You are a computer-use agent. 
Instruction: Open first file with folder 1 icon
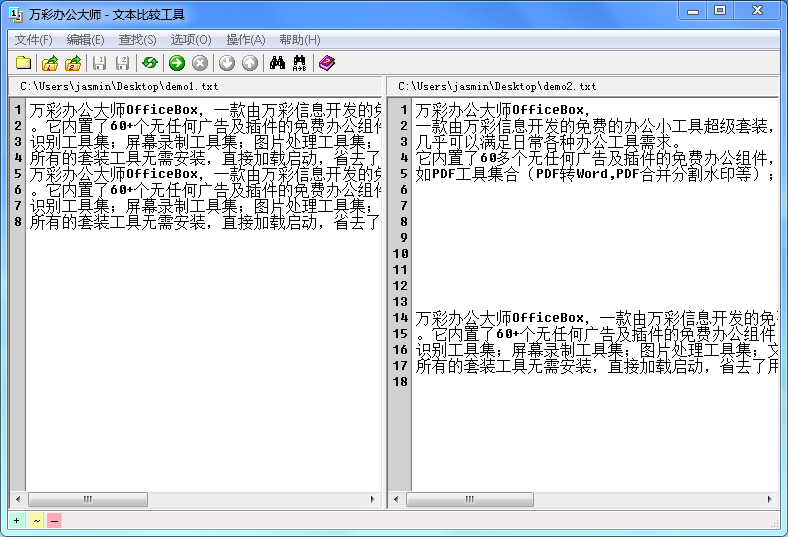50,63
